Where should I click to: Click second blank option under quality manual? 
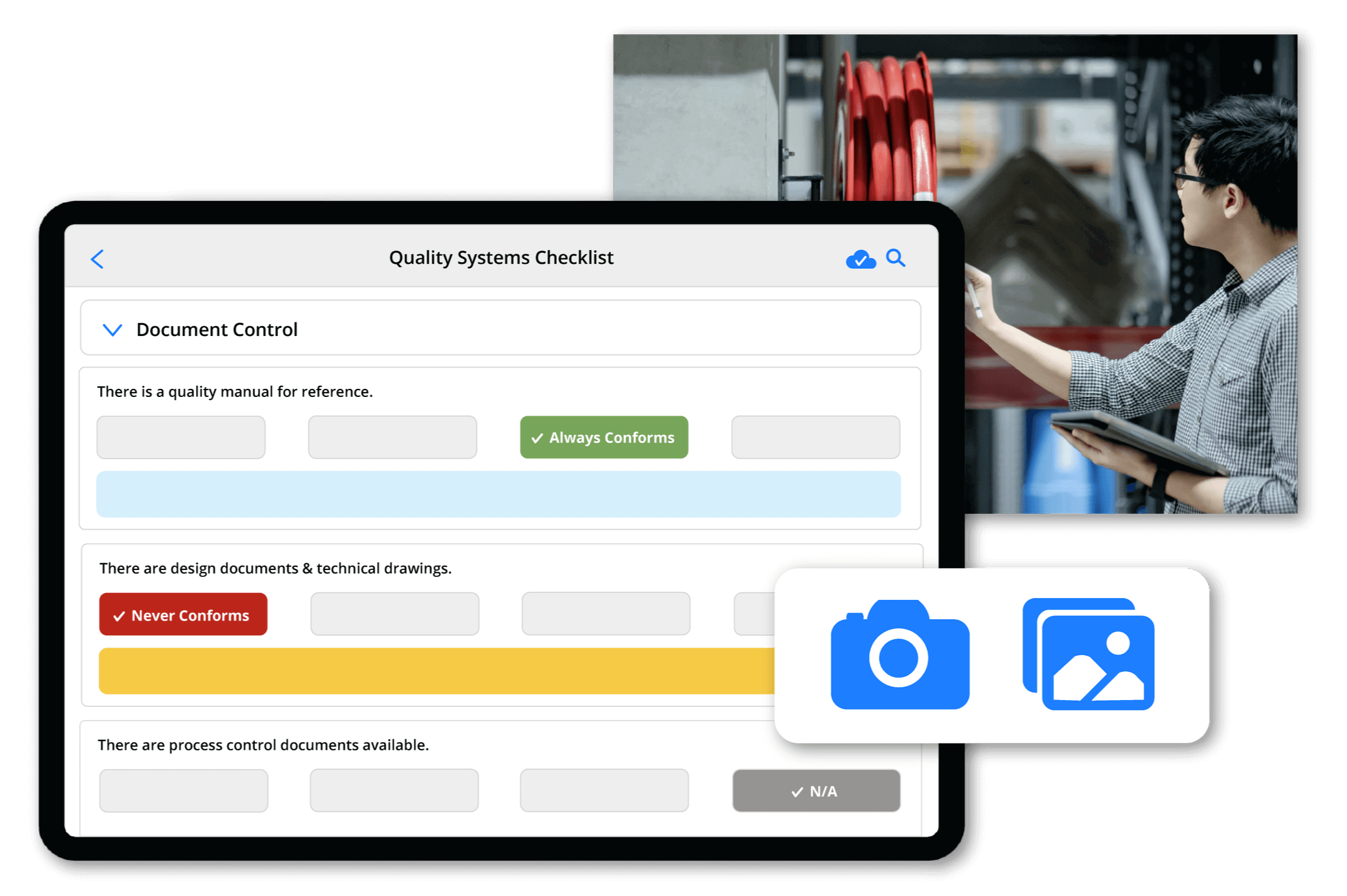pos(393,437)
